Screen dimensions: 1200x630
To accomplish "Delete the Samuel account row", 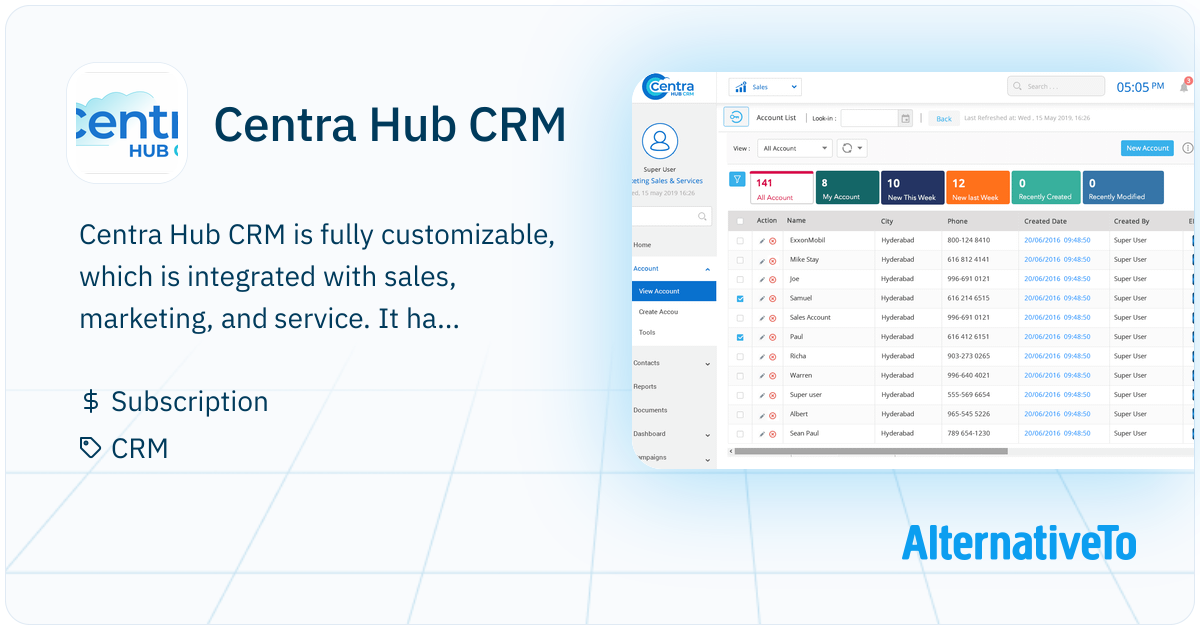I will tap(773, 299).
